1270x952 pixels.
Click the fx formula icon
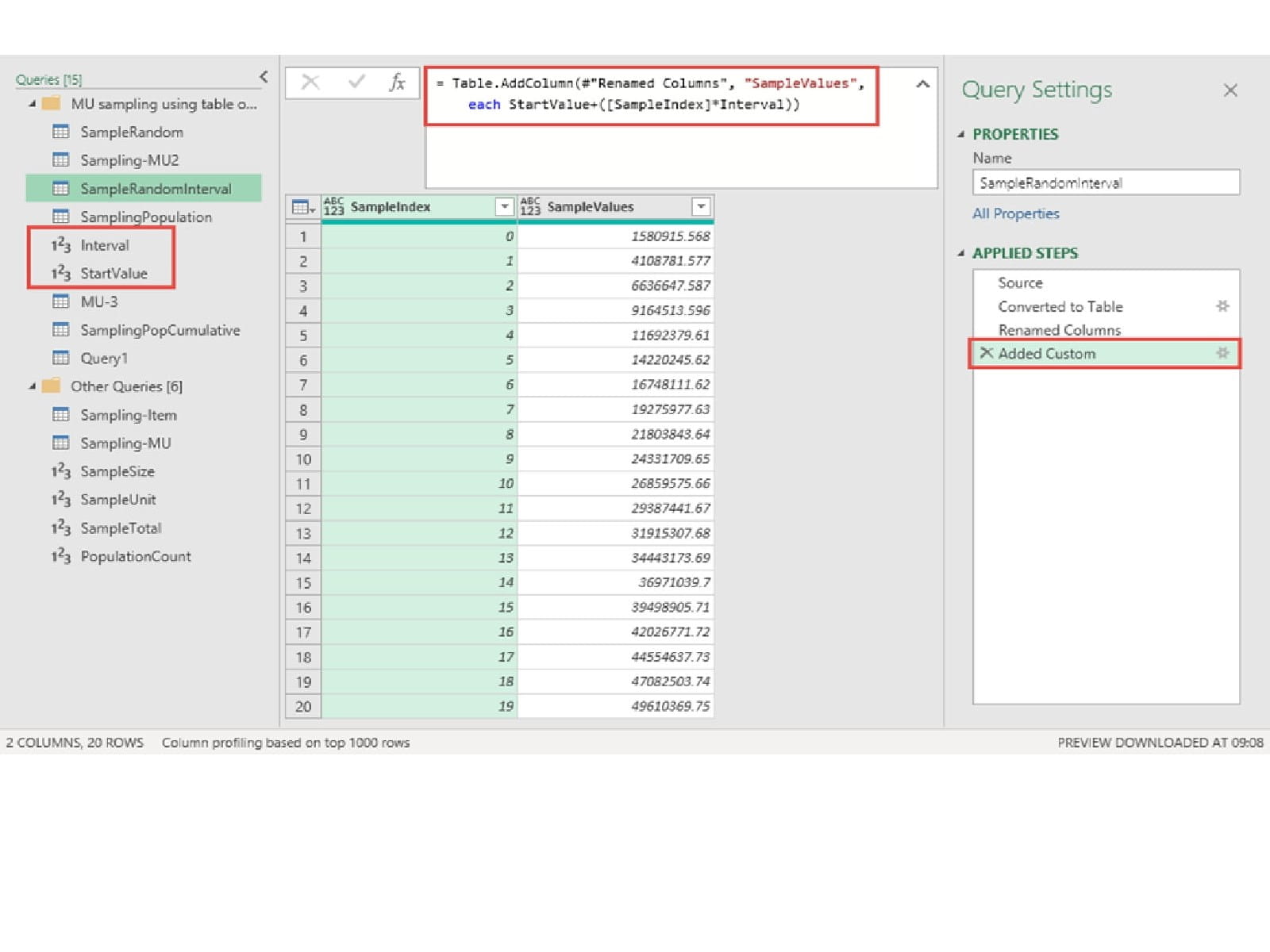coord(397,83)
